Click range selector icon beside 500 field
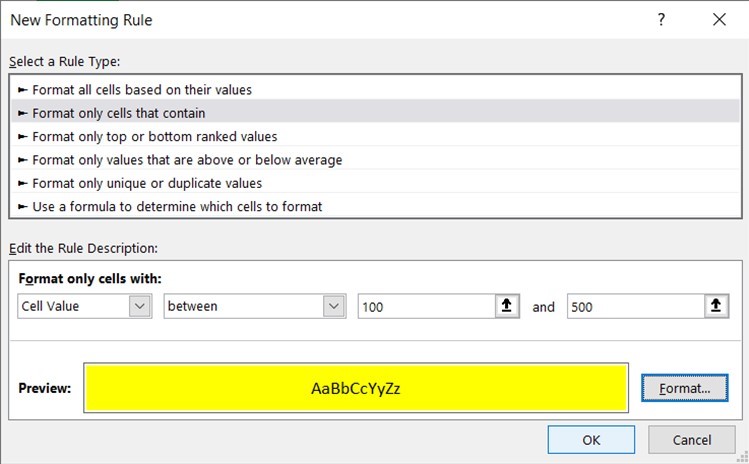This screenshot has width=749, height=464. click(716, 307)
